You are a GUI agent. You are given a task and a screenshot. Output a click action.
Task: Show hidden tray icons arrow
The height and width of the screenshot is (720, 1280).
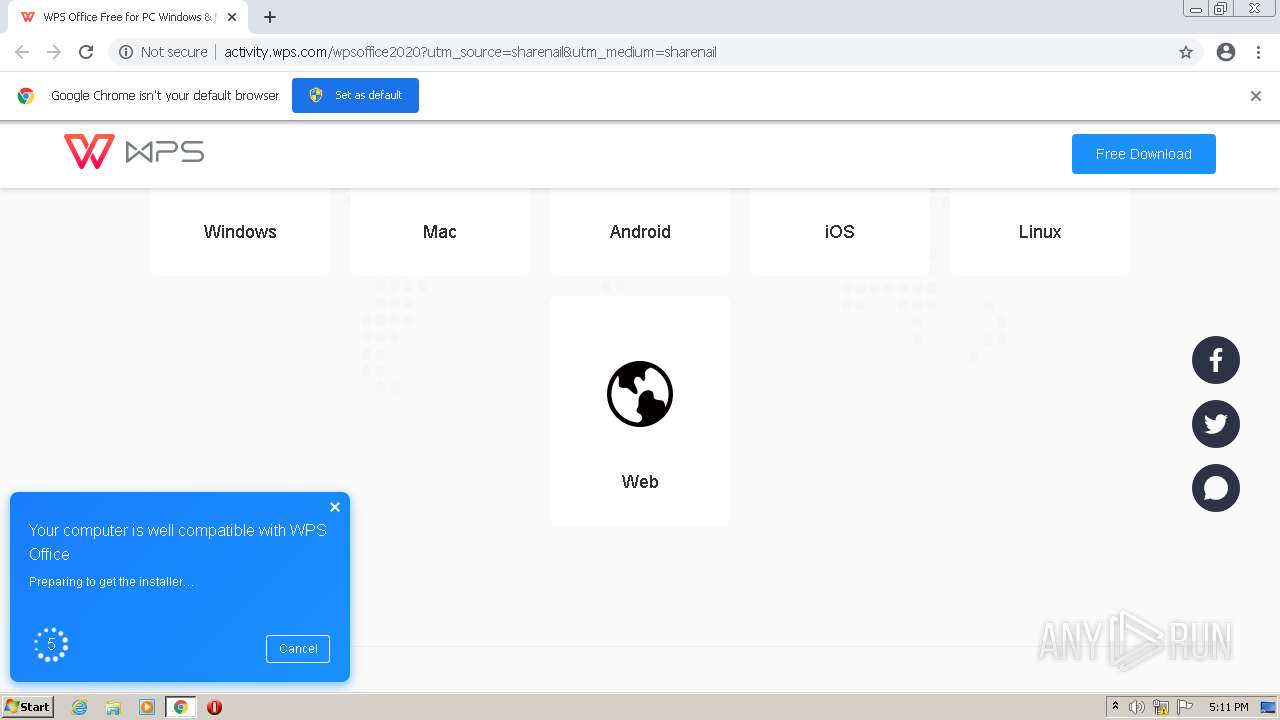[1115, 707]
